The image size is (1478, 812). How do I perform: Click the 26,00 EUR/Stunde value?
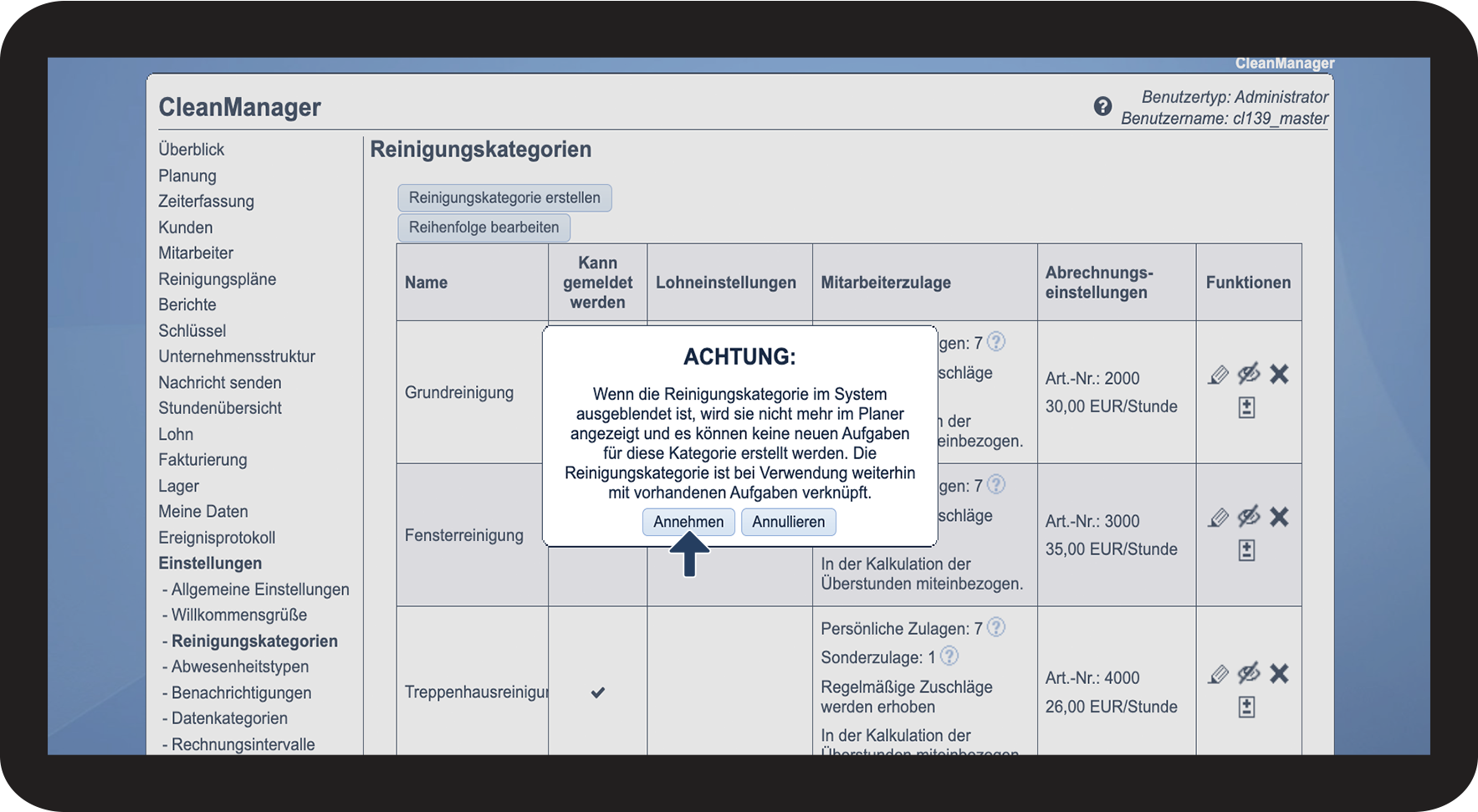click(x=1112, y=707)
